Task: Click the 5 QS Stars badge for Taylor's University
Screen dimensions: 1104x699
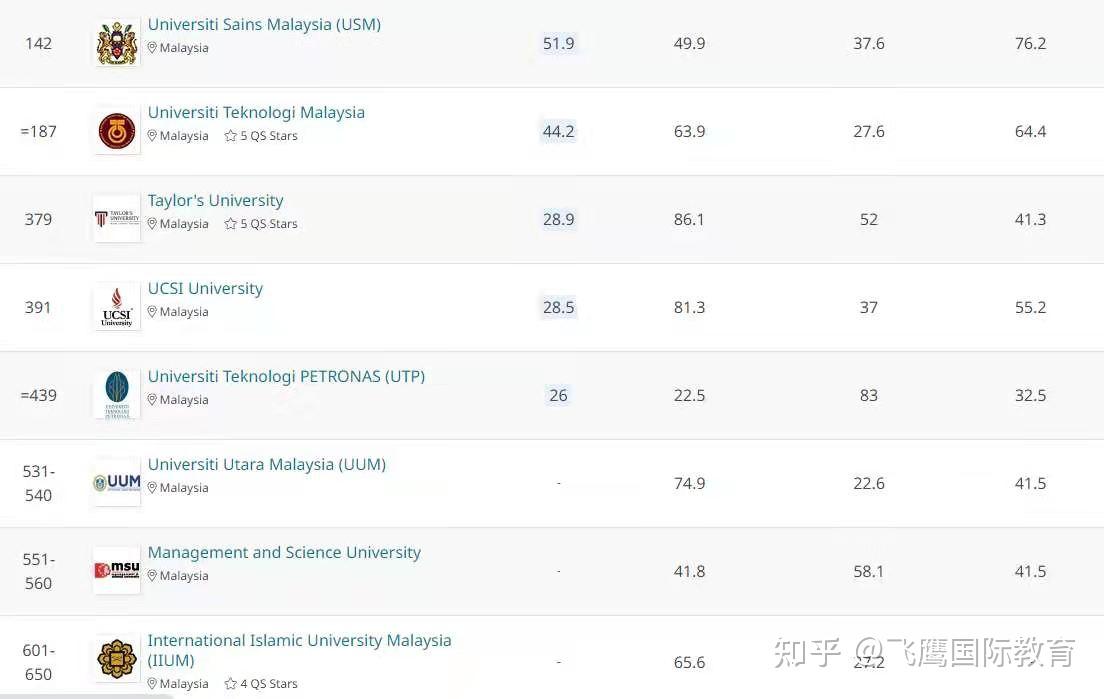Action: pyautogui.click(x=261, y=224)
